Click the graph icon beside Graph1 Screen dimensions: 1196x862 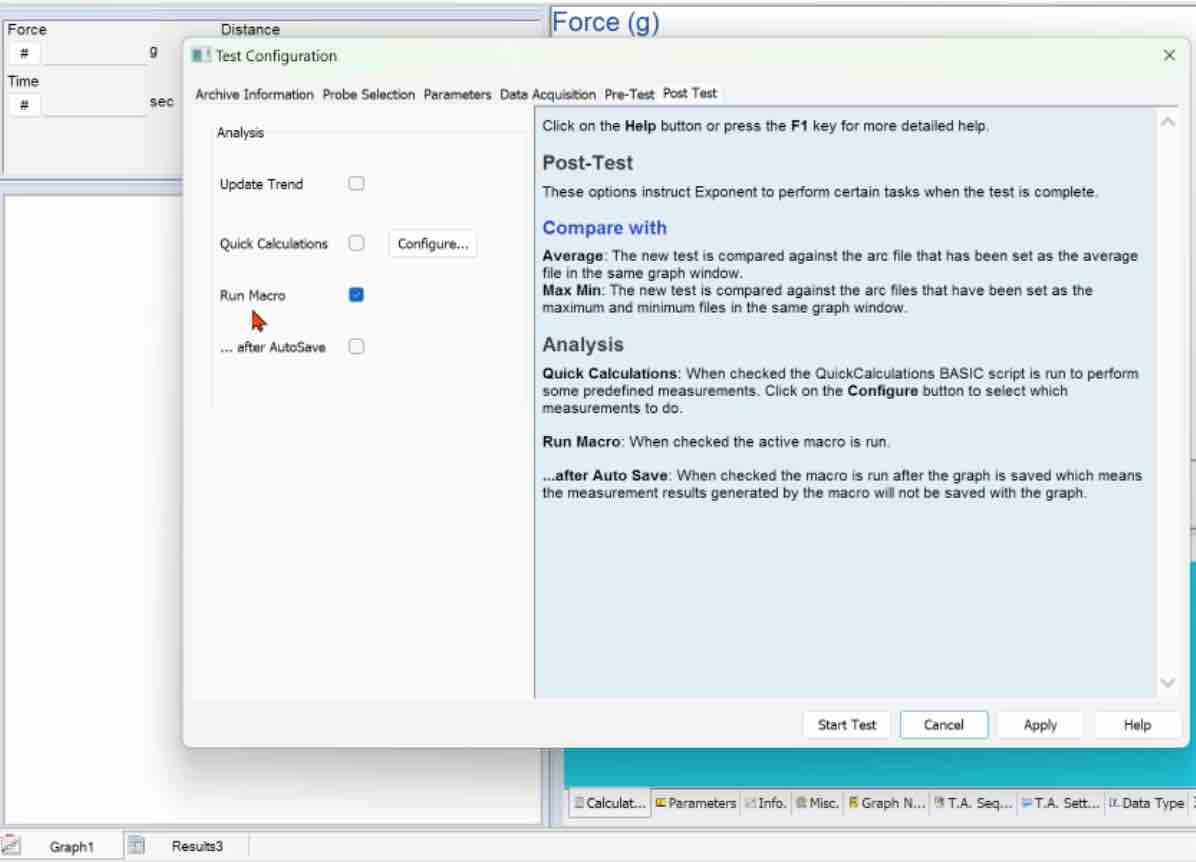11,845
